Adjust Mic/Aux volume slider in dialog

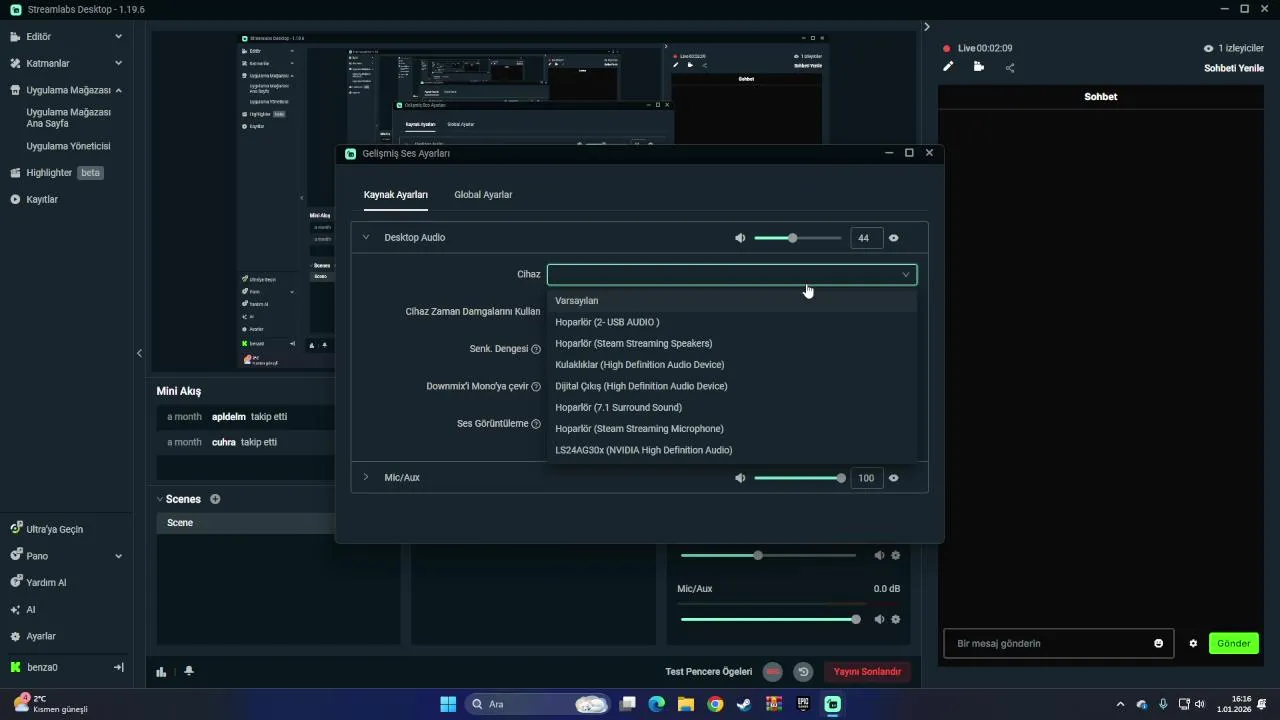tap(797, 478)
